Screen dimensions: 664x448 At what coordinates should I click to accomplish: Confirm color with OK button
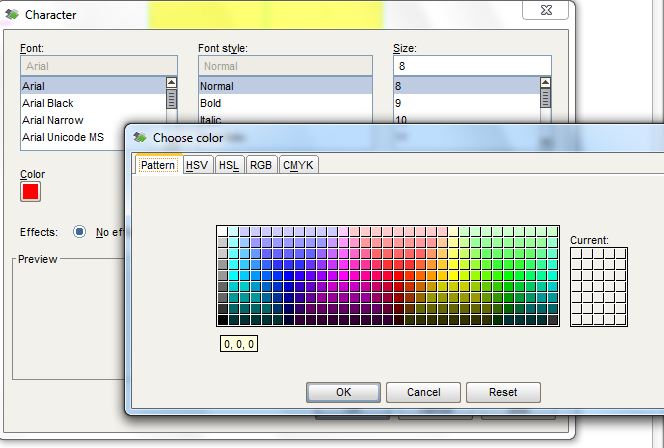coord(343,392)
